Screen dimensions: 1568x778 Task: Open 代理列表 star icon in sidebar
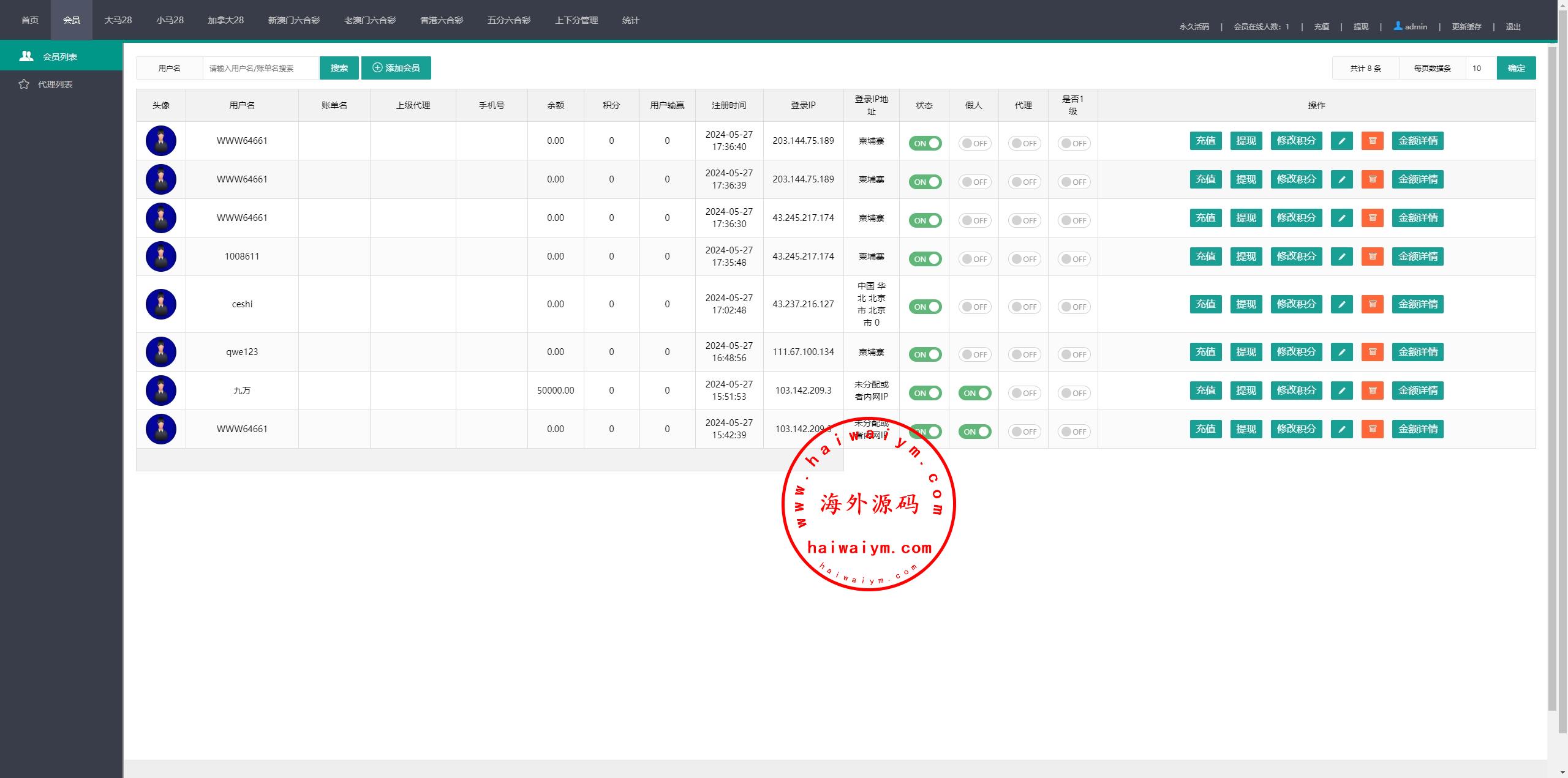click(x=24, y=84)
